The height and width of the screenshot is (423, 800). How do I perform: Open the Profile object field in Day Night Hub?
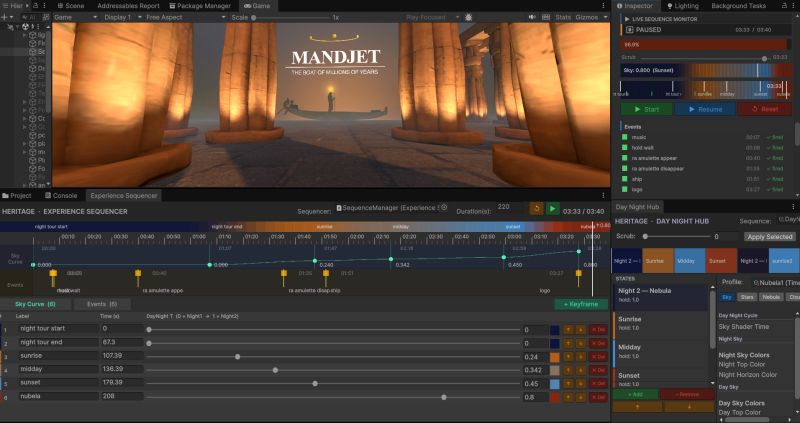[x=776, y=282]
